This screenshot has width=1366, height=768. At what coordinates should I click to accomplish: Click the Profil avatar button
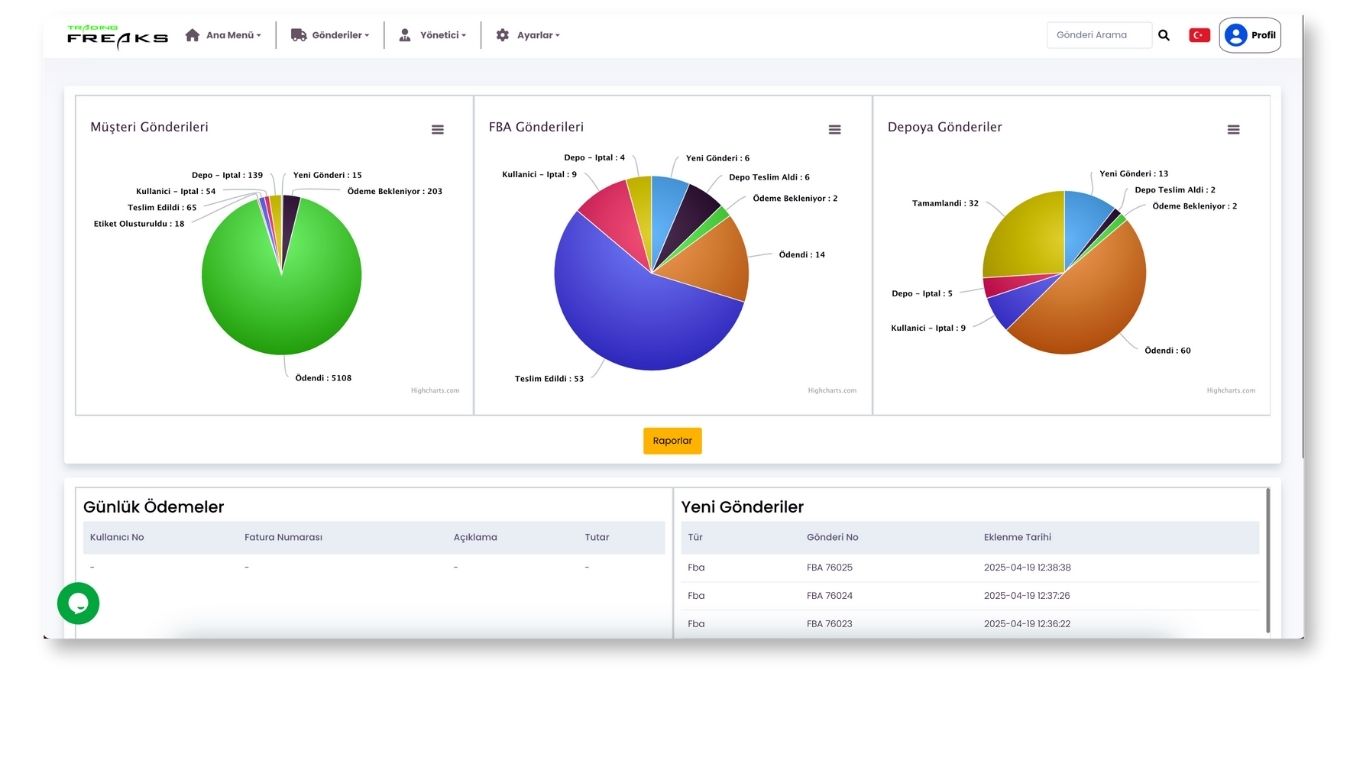click(x=1249, y=35)
